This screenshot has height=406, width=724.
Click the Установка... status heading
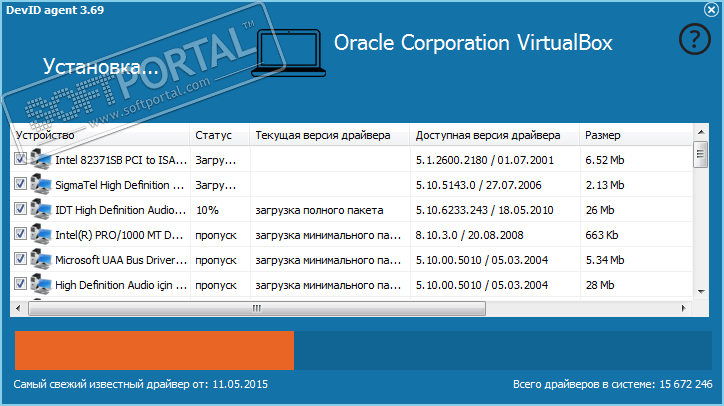tap(101, 67)
